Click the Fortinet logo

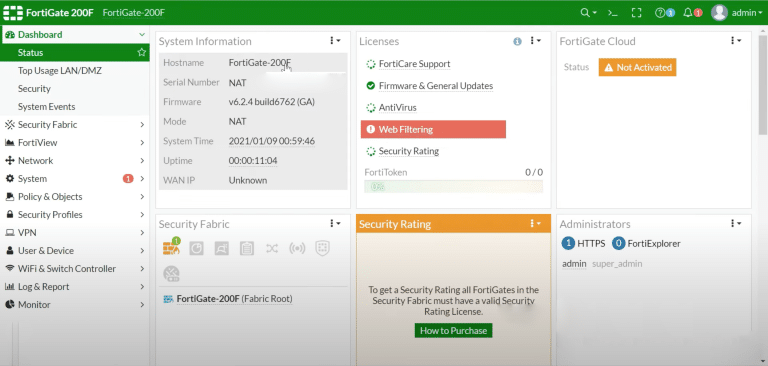coord(13,13)
